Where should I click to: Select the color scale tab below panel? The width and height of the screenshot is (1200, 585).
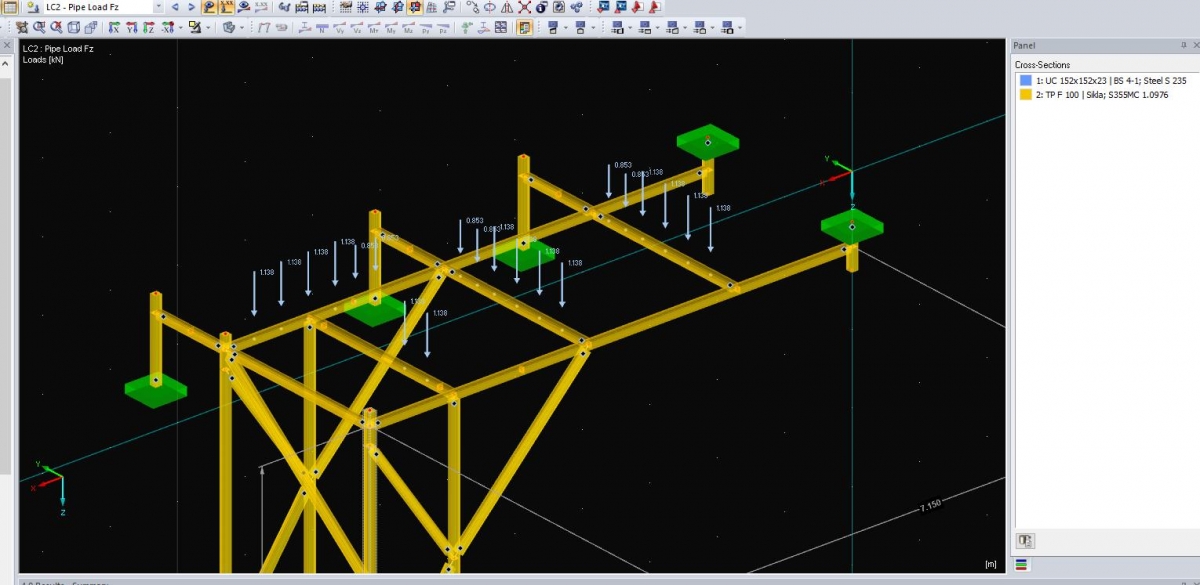(x=1020, y=564)
